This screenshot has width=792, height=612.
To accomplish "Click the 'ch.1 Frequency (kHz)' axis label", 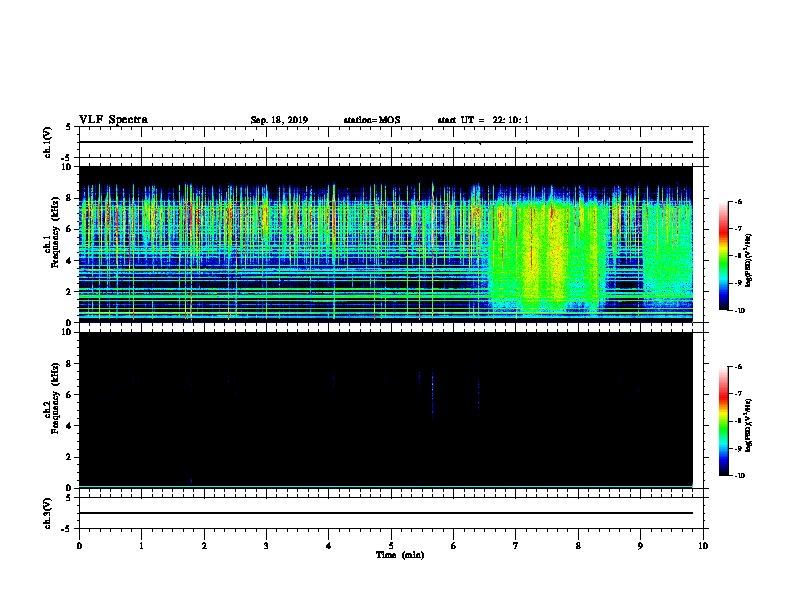I will [51, 232].
